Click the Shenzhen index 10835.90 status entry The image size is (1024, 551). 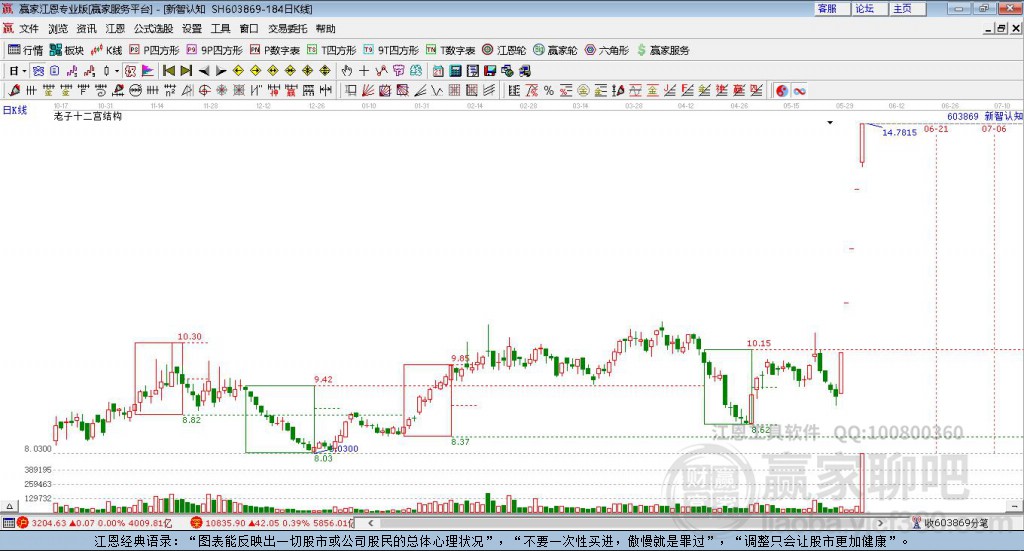(271, 523)
